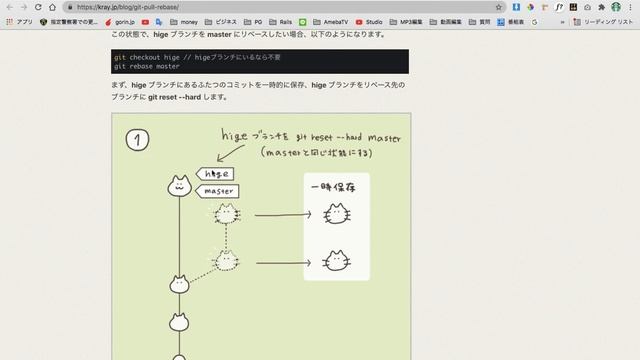Open the blue download extension icon

point(516,7)
